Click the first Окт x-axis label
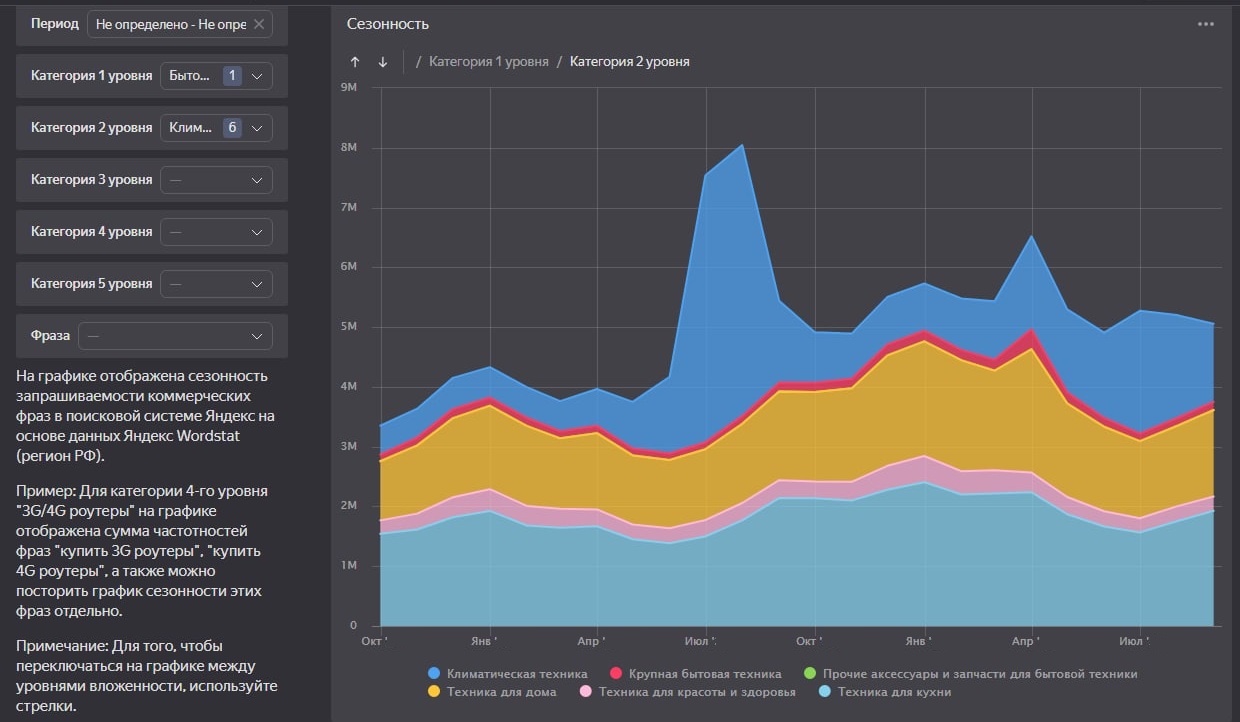The width and height of the screenshot is (1240, 722). [374, 640]
